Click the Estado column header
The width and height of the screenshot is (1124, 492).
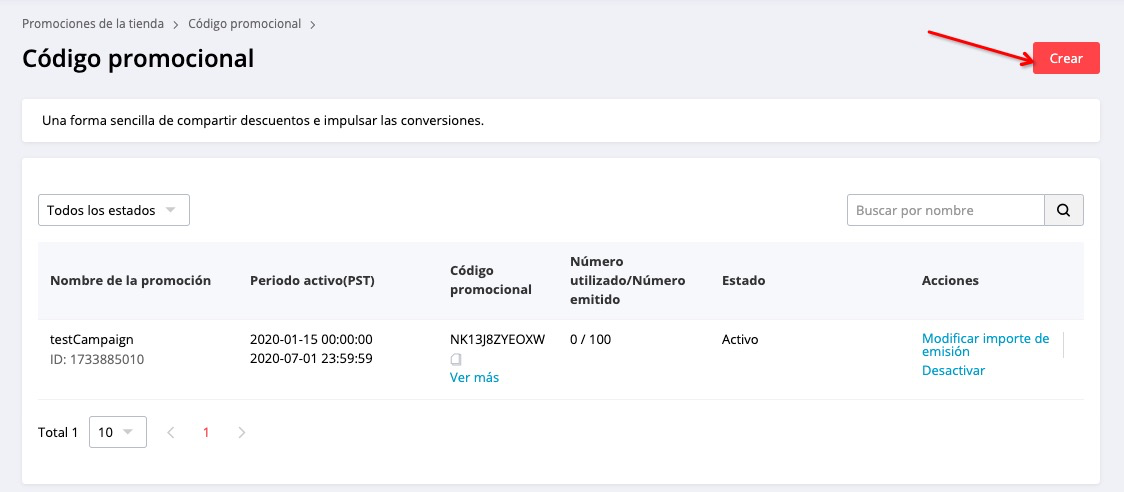[x=743, y=280]
